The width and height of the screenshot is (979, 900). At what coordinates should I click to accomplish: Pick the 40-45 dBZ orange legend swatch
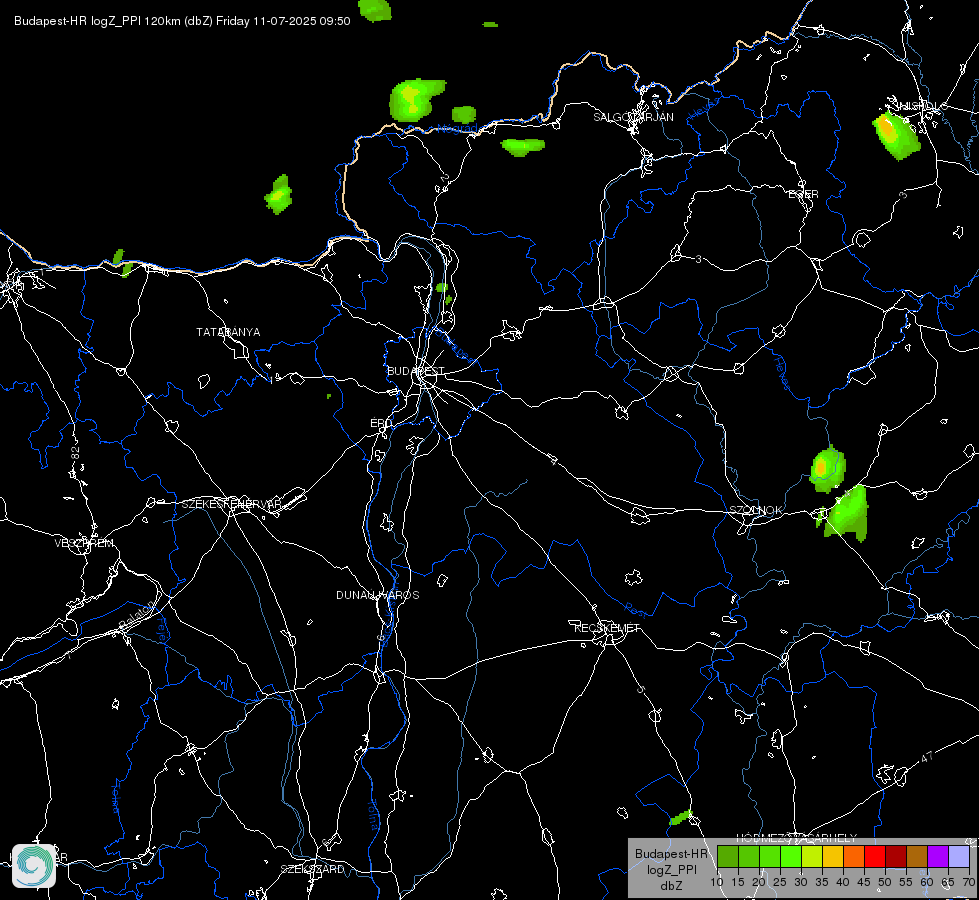point(854,856)
